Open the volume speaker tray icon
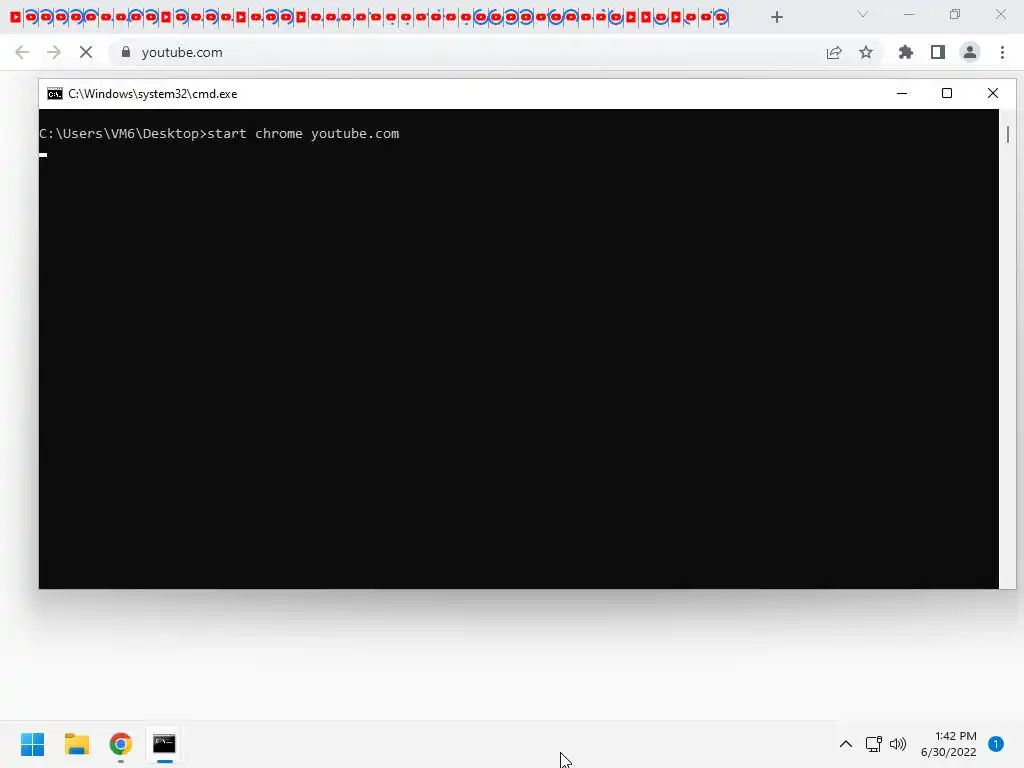The width and height of the screenshot is (1024, 768). pos(898,744)
